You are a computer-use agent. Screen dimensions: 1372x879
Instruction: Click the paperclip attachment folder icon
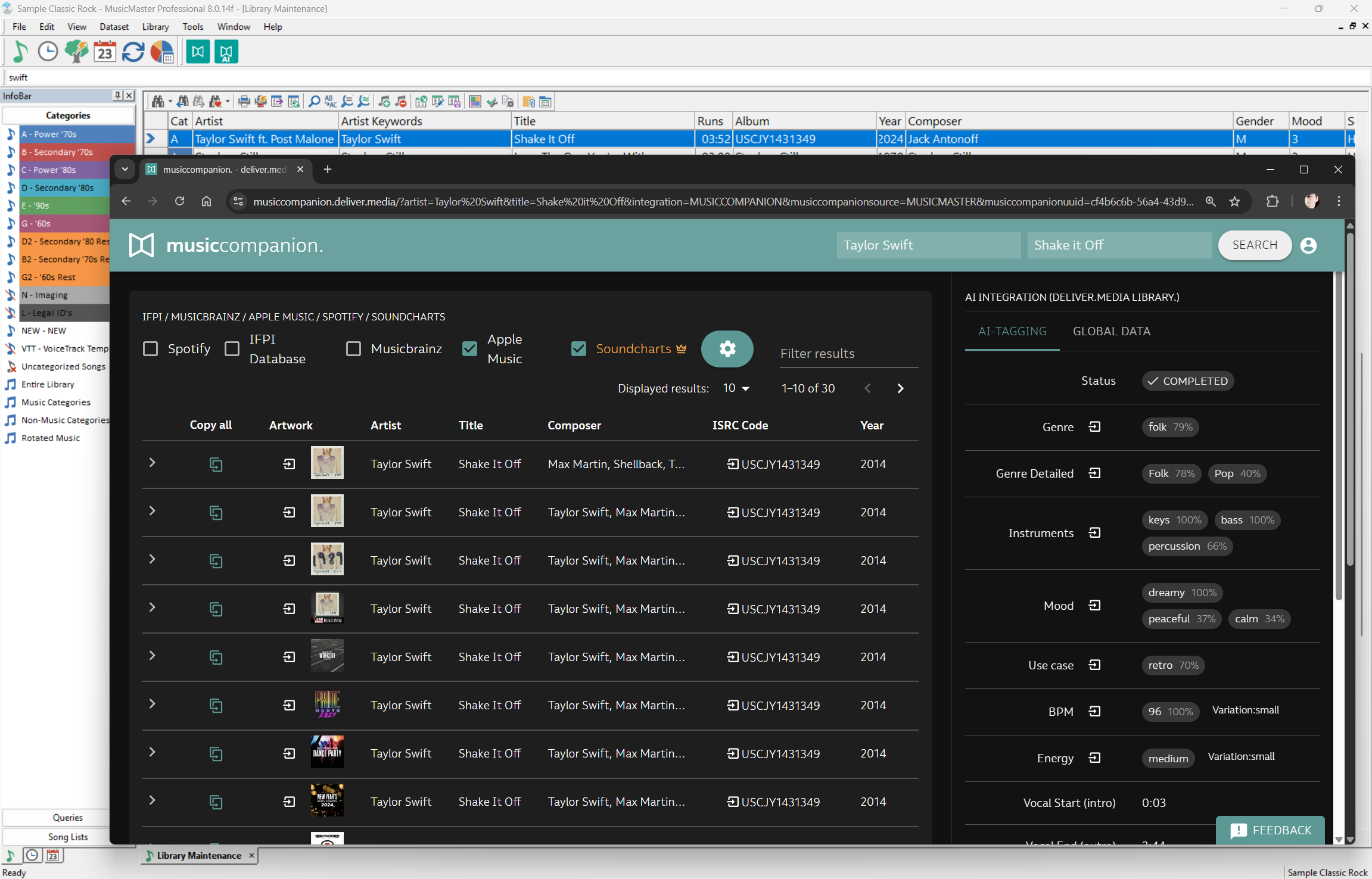[x=528, y=102]
